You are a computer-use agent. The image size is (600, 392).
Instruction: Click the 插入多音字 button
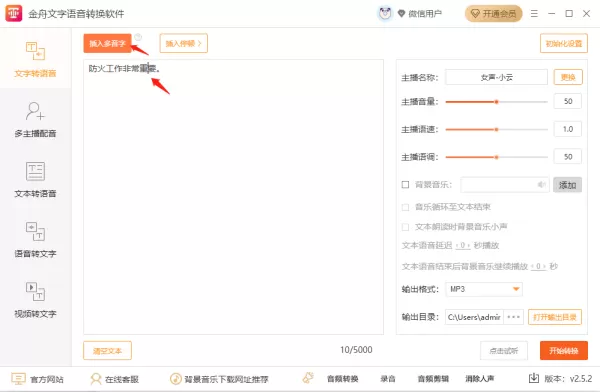(108, 43)
